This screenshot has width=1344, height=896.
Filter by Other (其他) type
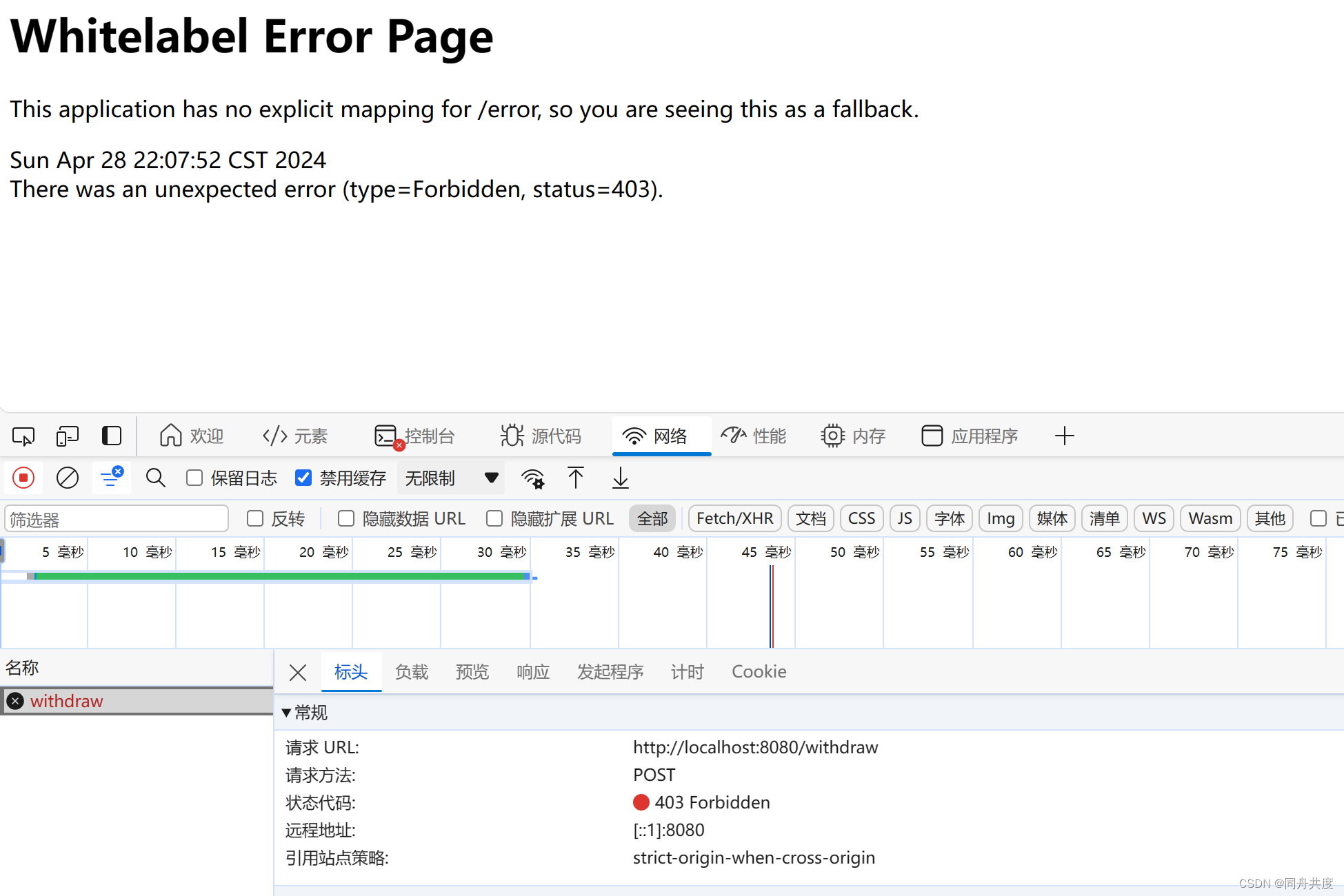tap(1270, 518)
